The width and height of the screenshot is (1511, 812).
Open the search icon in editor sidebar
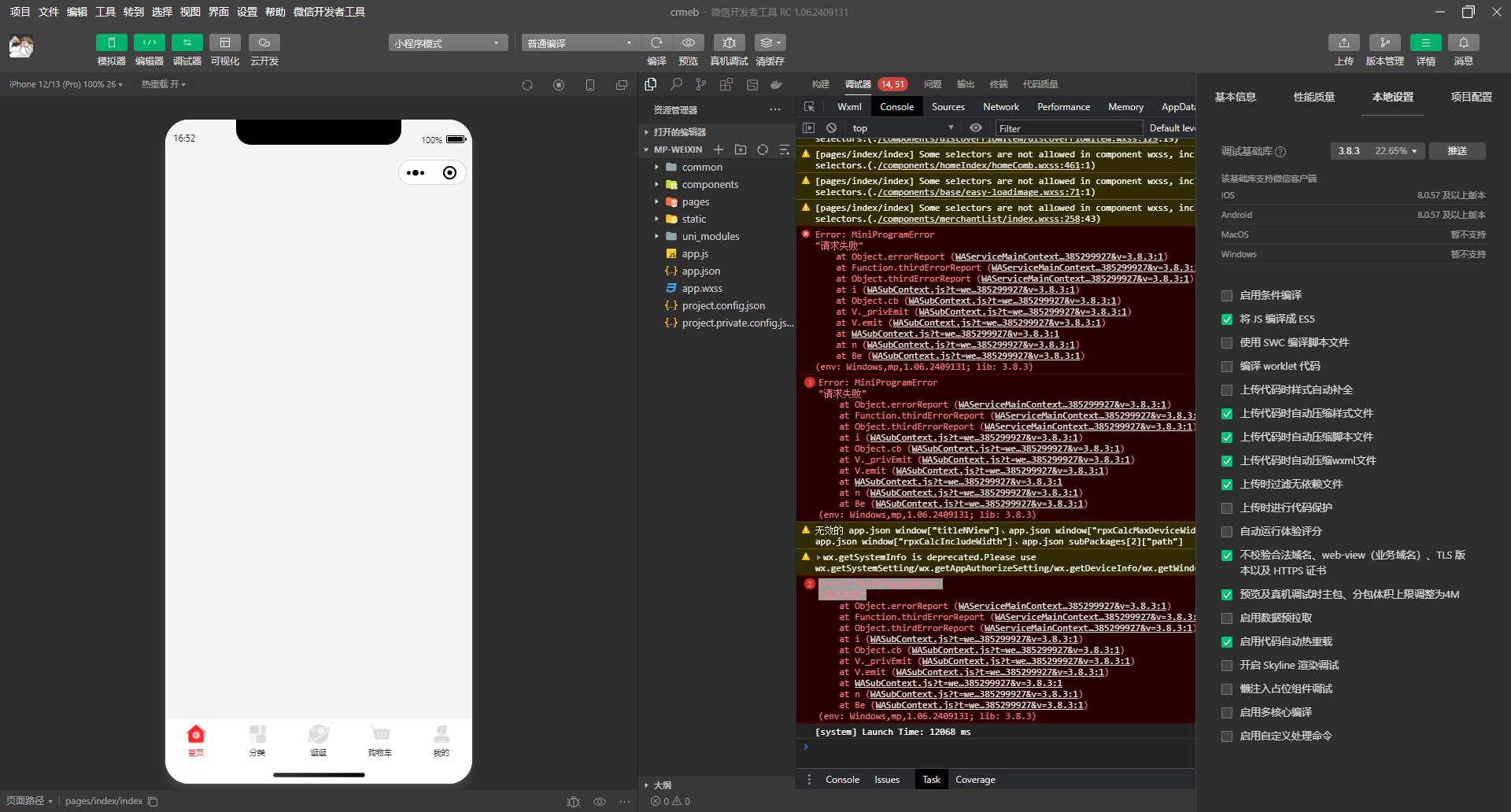676,84
